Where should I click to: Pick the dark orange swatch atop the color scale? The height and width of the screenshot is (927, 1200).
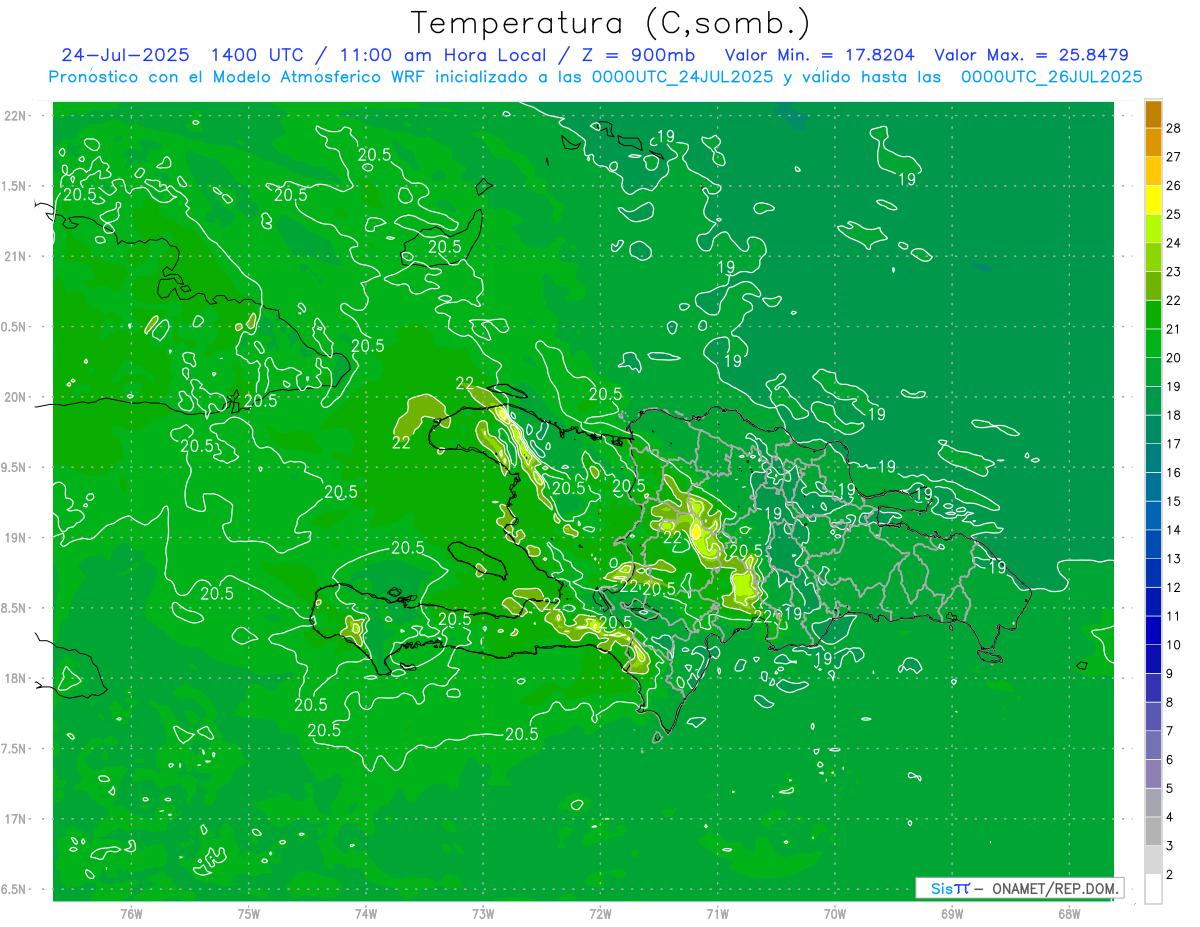click(1153, 113)
